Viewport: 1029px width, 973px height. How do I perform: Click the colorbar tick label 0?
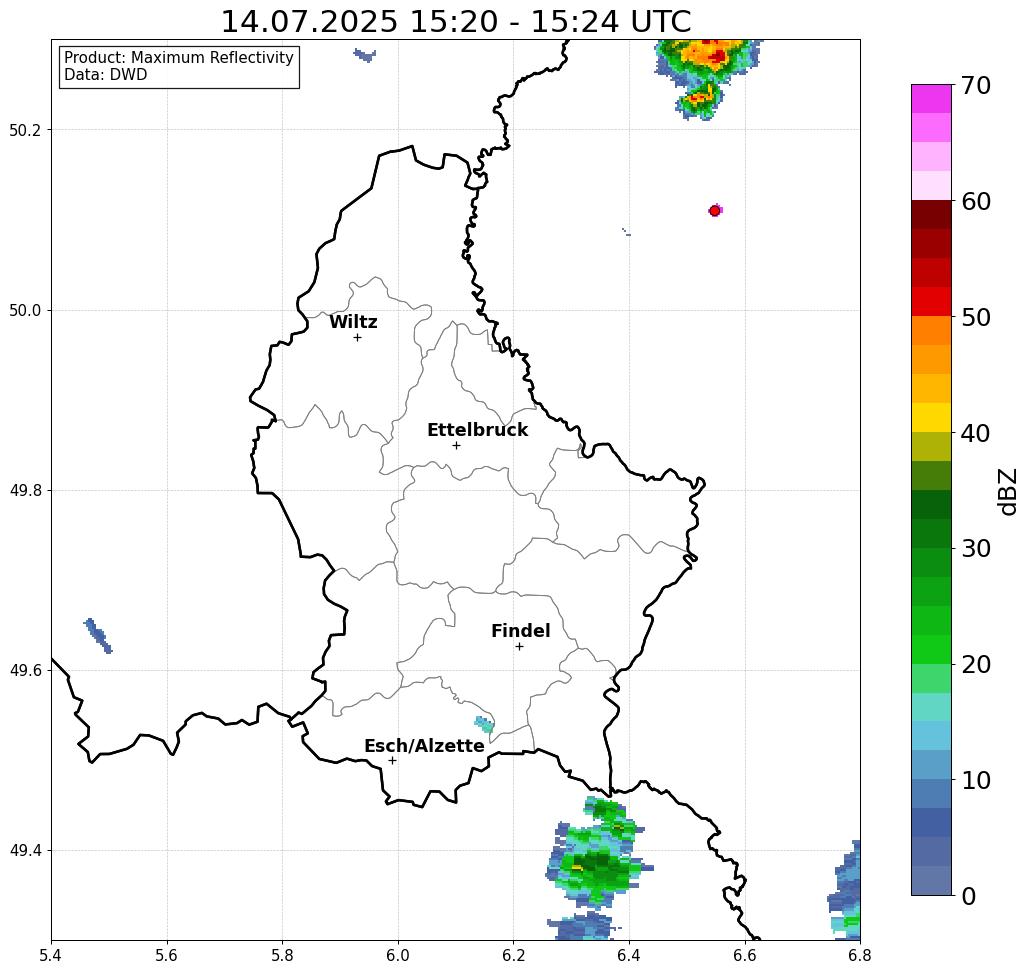click(969, 896)
